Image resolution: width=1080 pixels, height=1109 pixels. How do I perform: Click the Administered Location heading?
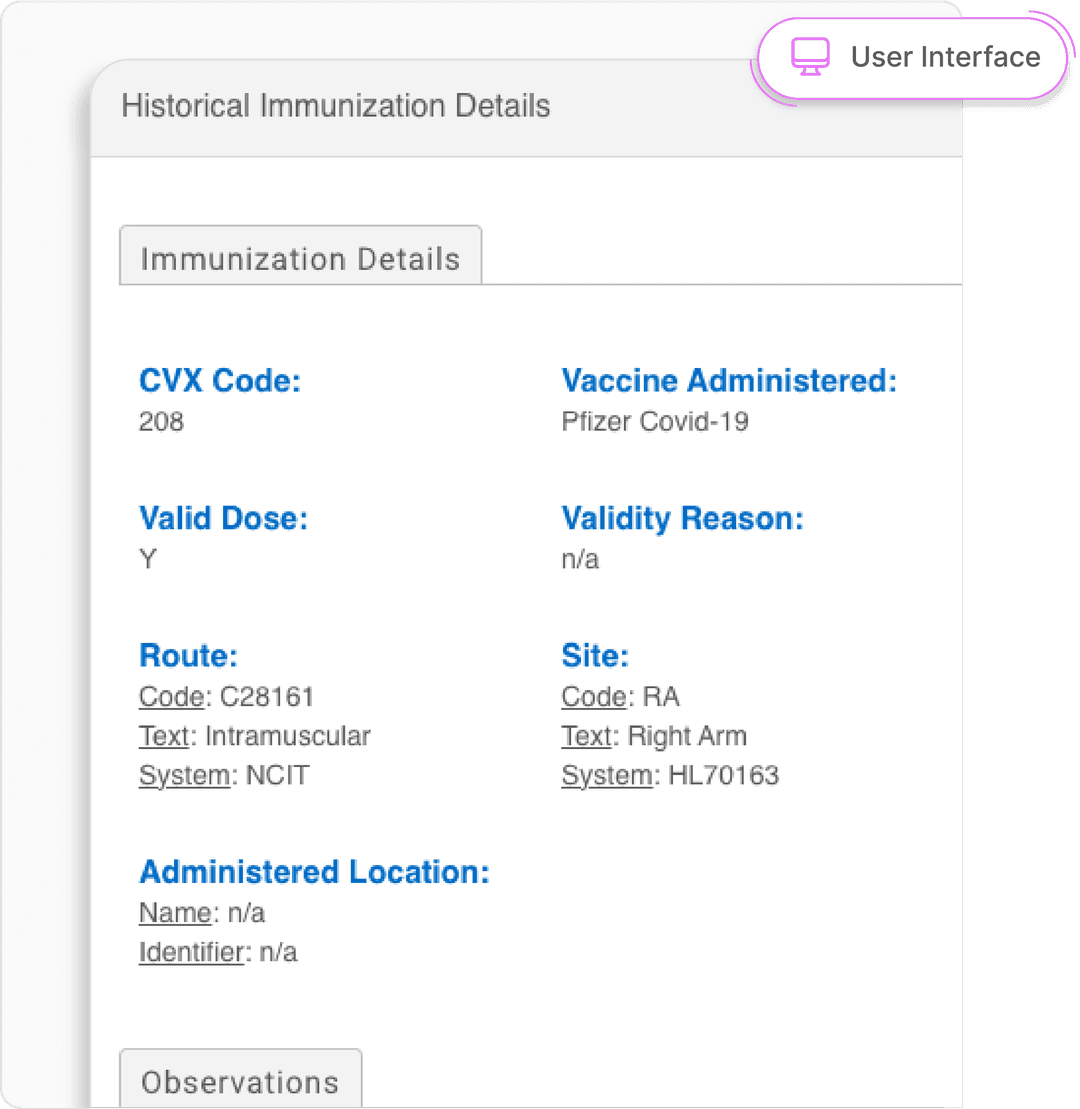point(314,872)
